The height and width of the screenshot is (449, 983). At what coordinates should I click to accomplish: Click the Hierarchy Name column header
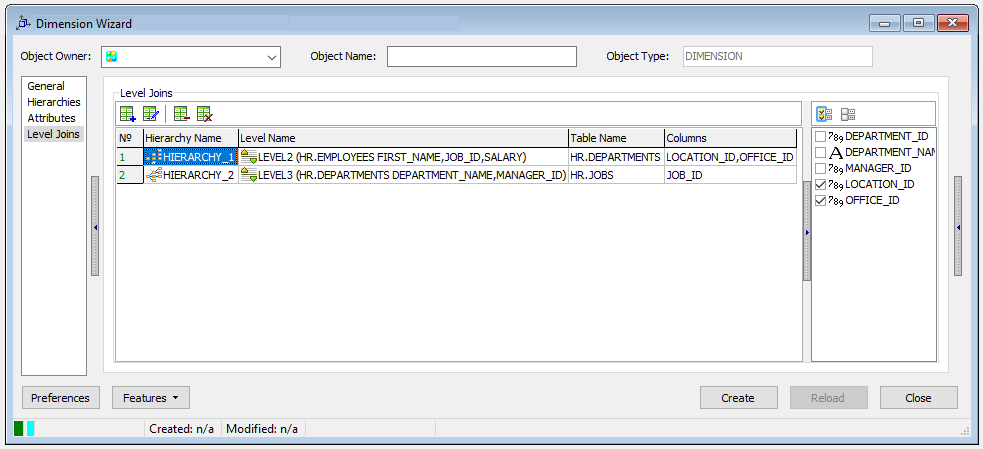point(191,138)
